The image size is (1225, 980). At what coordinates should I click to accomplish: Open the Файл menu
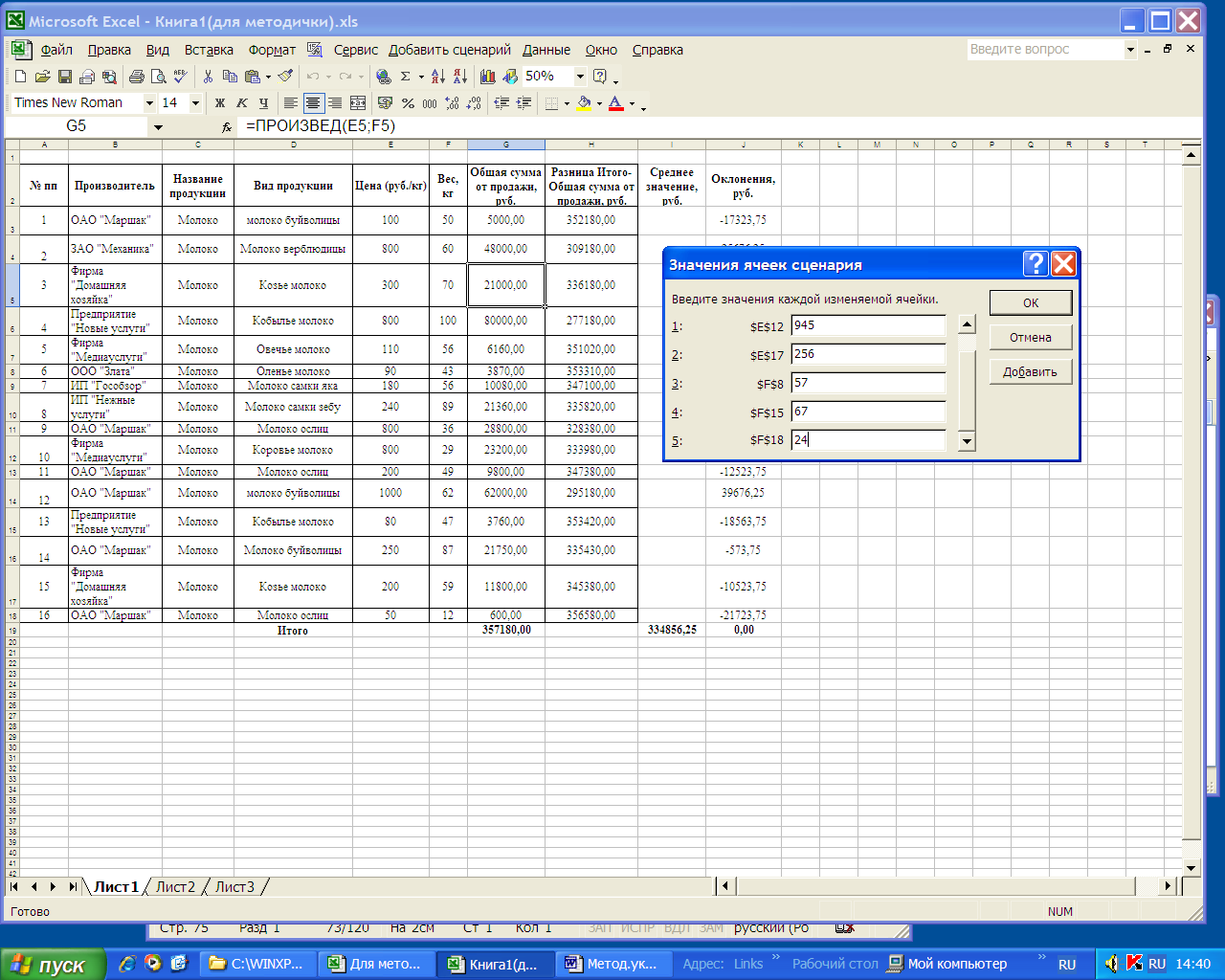(56, 50)
